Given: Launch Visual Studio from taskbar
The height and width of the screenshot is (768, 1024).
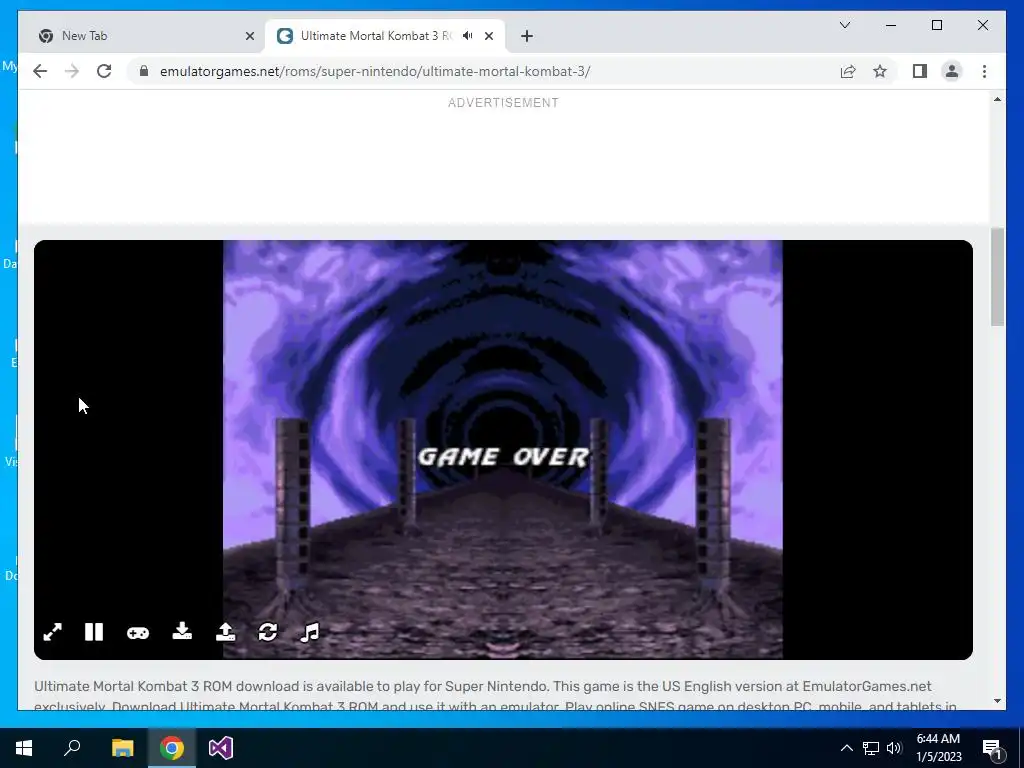Looking at the screenshot, I should pyautogui.click(x=221, y=748).
